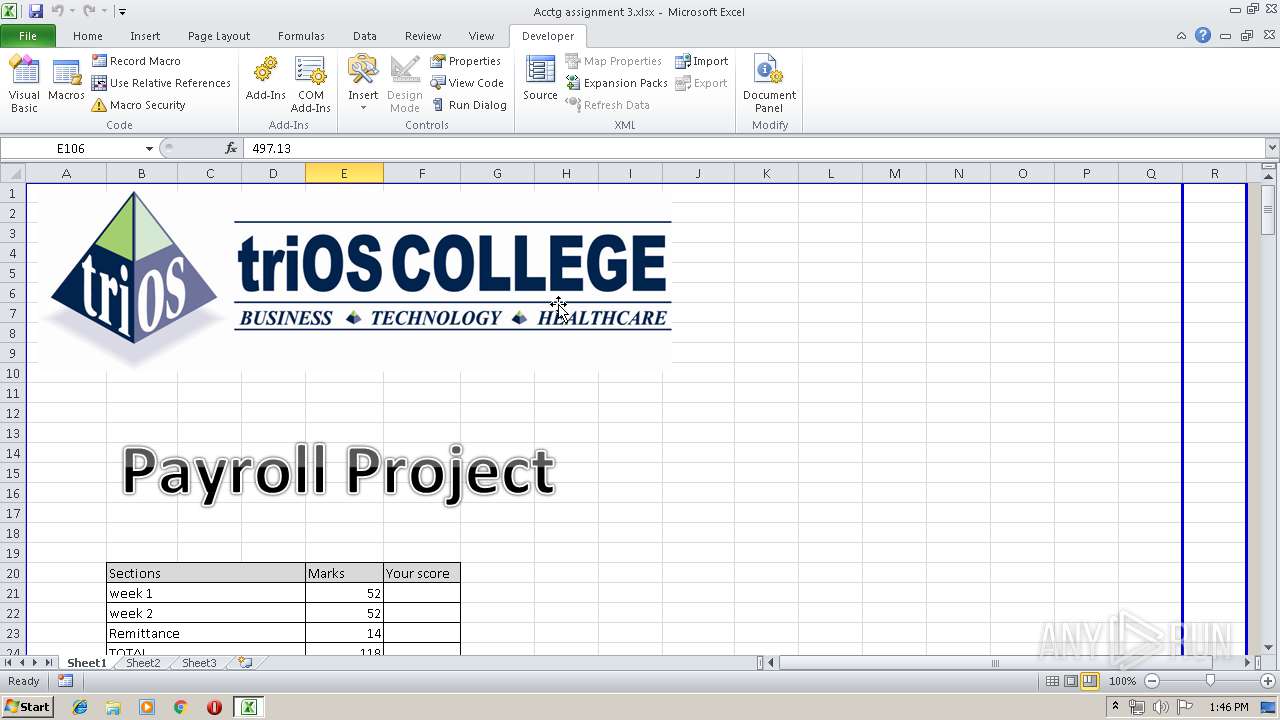
Task: Select the Sheet1 tab
Action: [86, 663]
